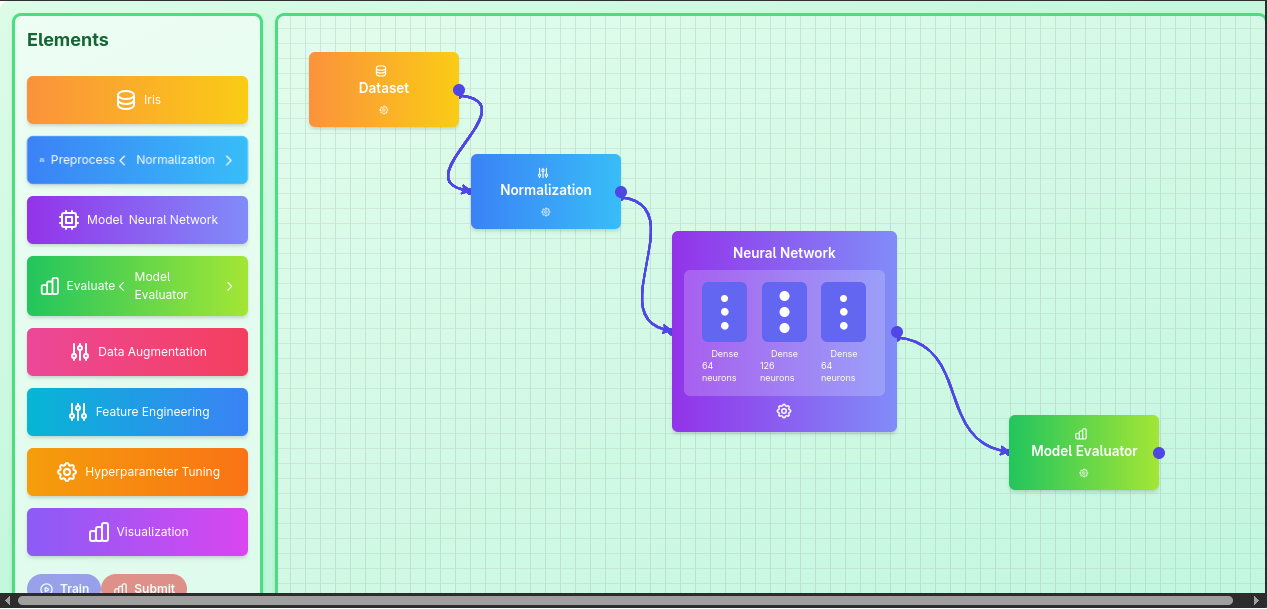Open settings gear on Neural Network node
This screenshot has width=1267, height=609.
point(784,411)
